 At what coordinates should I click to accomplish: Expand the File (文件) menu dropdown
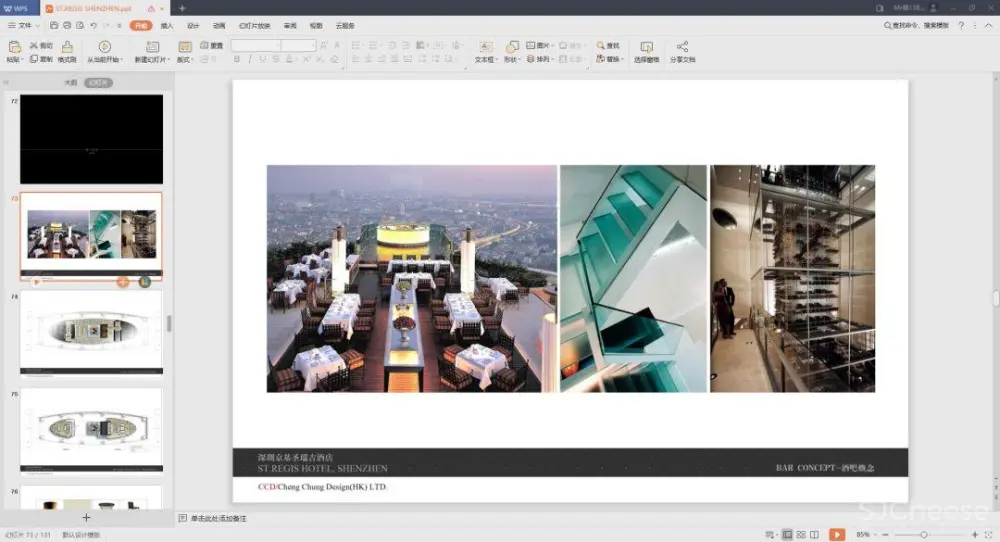tap(22, 25)
